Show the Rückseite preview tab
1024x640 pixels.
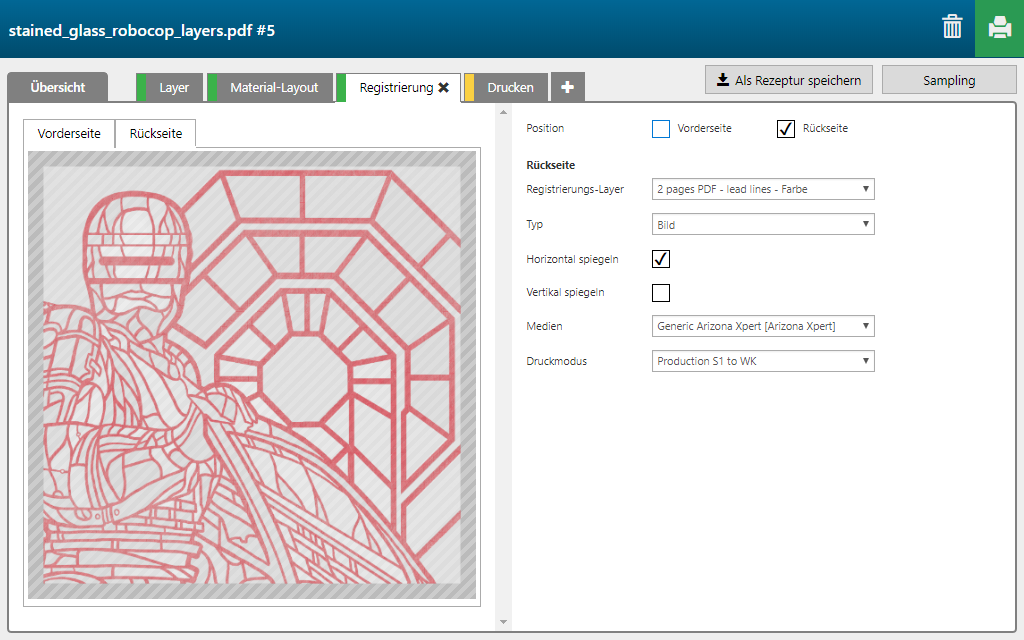(x=155, y=134)
